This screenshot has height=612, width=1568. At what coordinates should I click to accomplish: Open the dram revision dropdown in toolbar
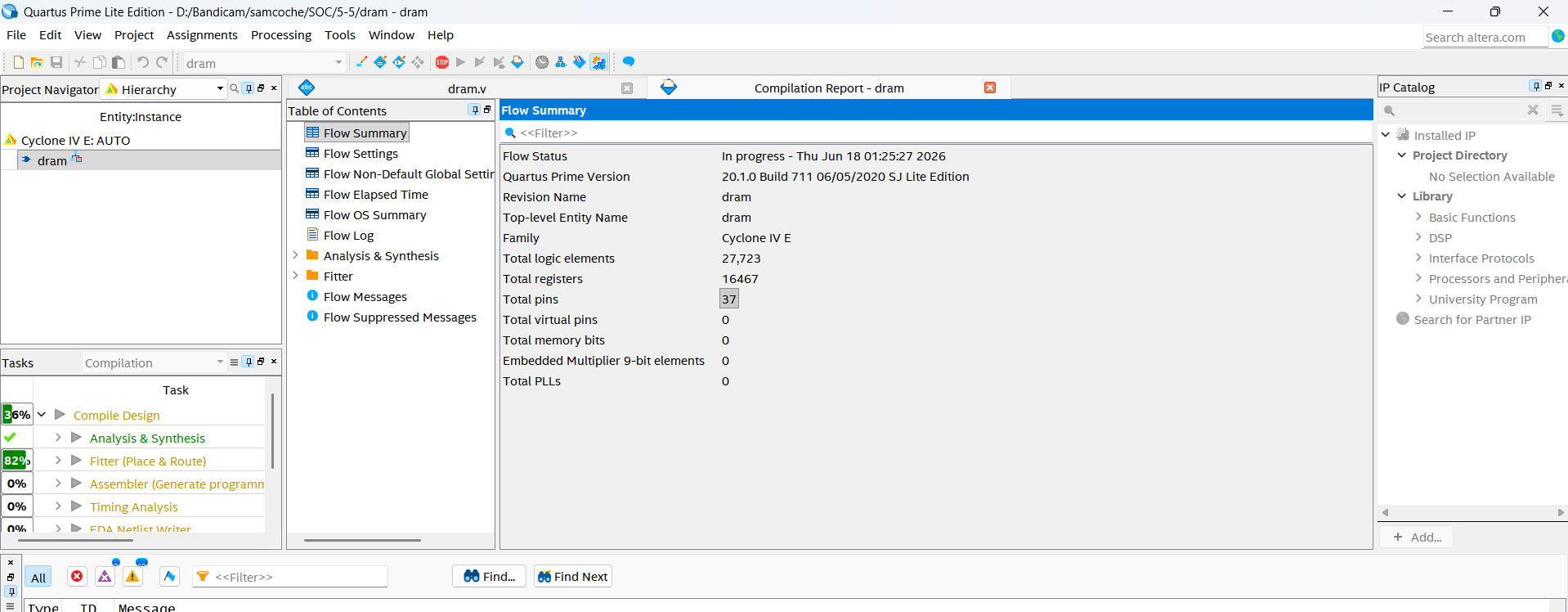point(338,62)
